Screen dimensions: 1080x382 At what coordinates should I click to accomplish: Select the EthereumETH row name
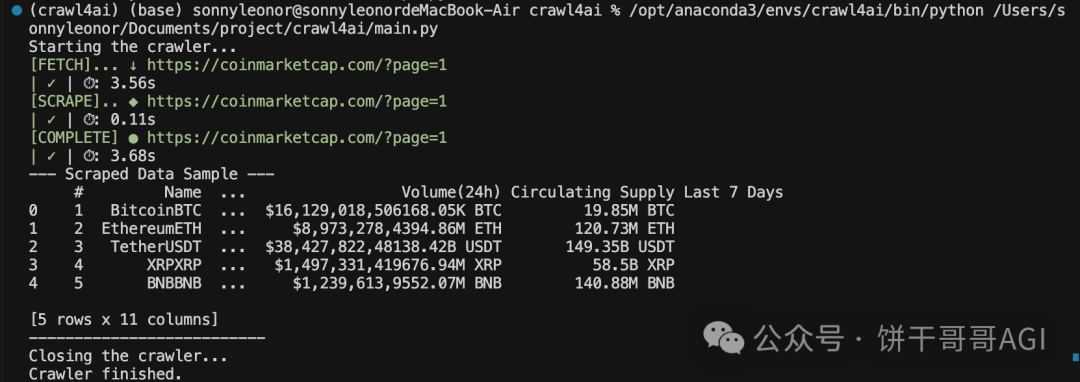(152, 229)
